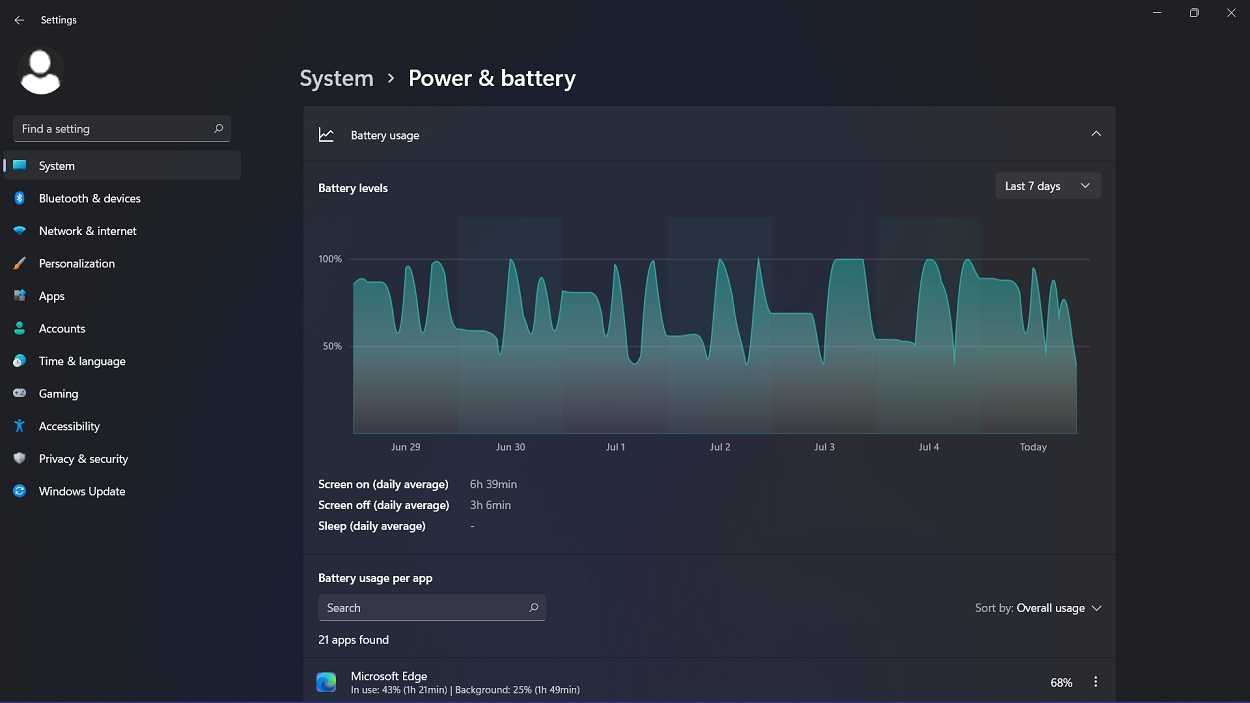The image size is (1250, 703).
Task: Open the Accounts person icon
Action: click(20, 328)
